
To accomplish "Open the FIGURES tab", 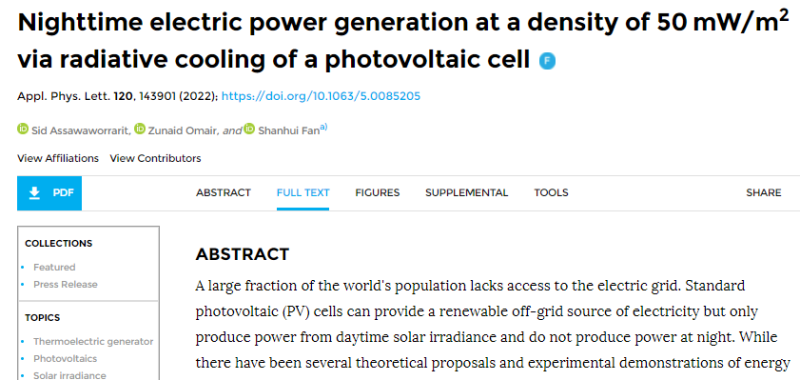I will (x=378, y=193).
